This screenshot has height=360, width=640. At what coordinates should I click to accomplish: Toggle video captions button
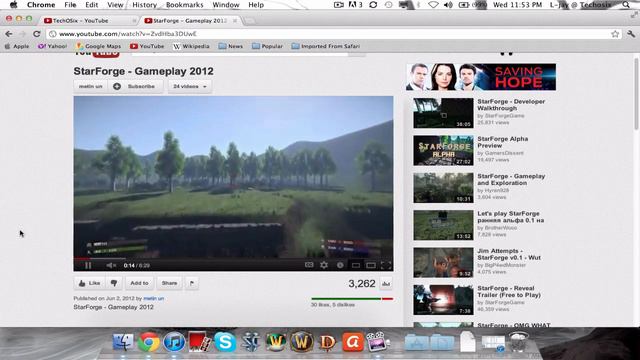tap(309, 265)
